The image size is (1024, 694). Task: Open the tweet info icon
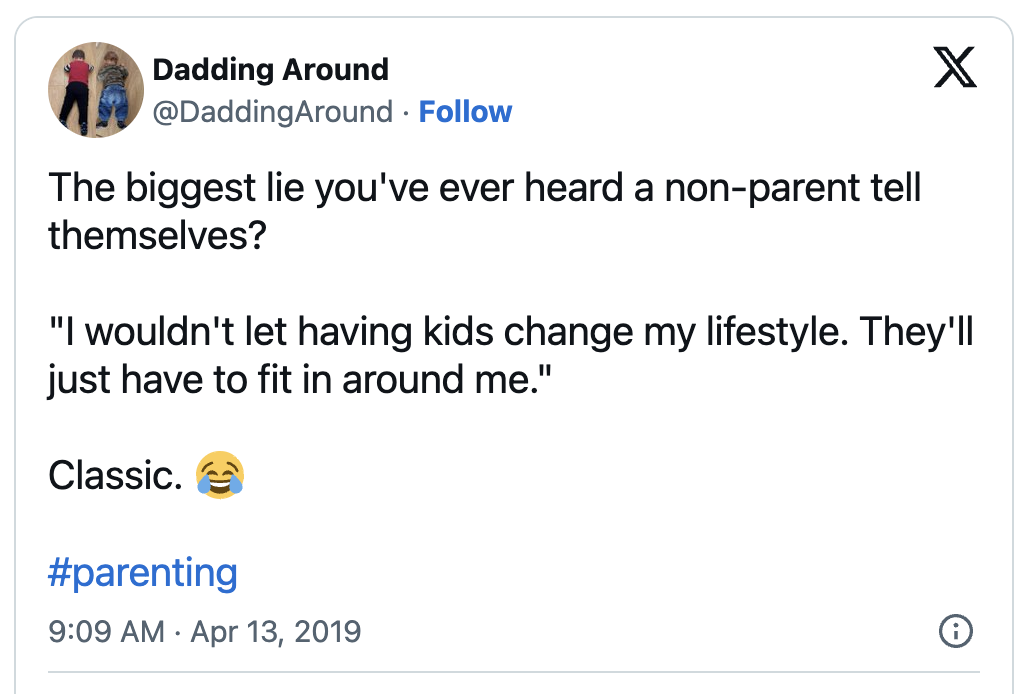click(957, 631)
